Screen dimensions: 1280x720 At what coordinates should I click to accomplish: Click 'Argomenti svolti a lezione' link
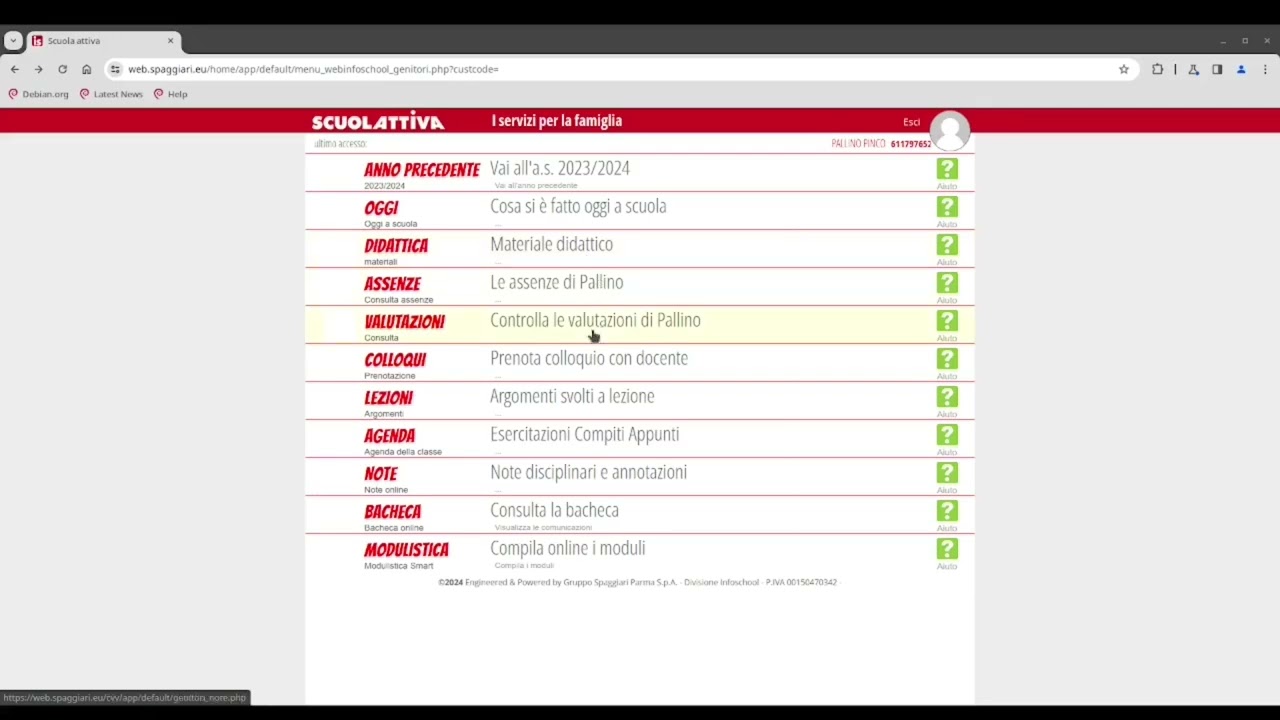pos(572,396)
